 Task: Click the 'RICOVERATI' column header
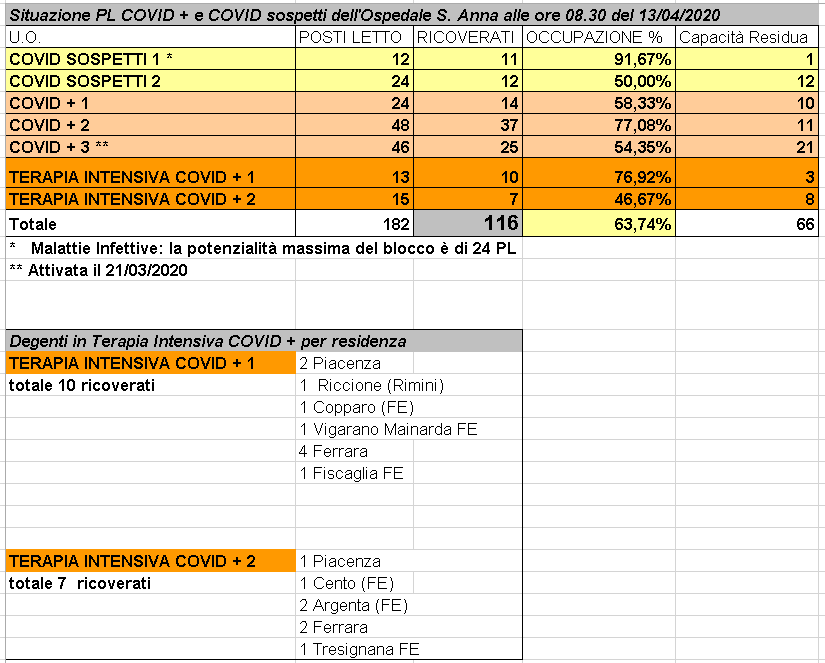point(466,37)
